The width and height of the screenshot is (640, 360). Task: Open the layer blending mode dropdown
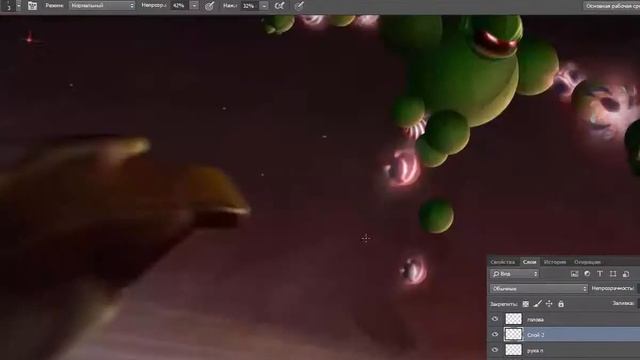[x=539, y=289]
